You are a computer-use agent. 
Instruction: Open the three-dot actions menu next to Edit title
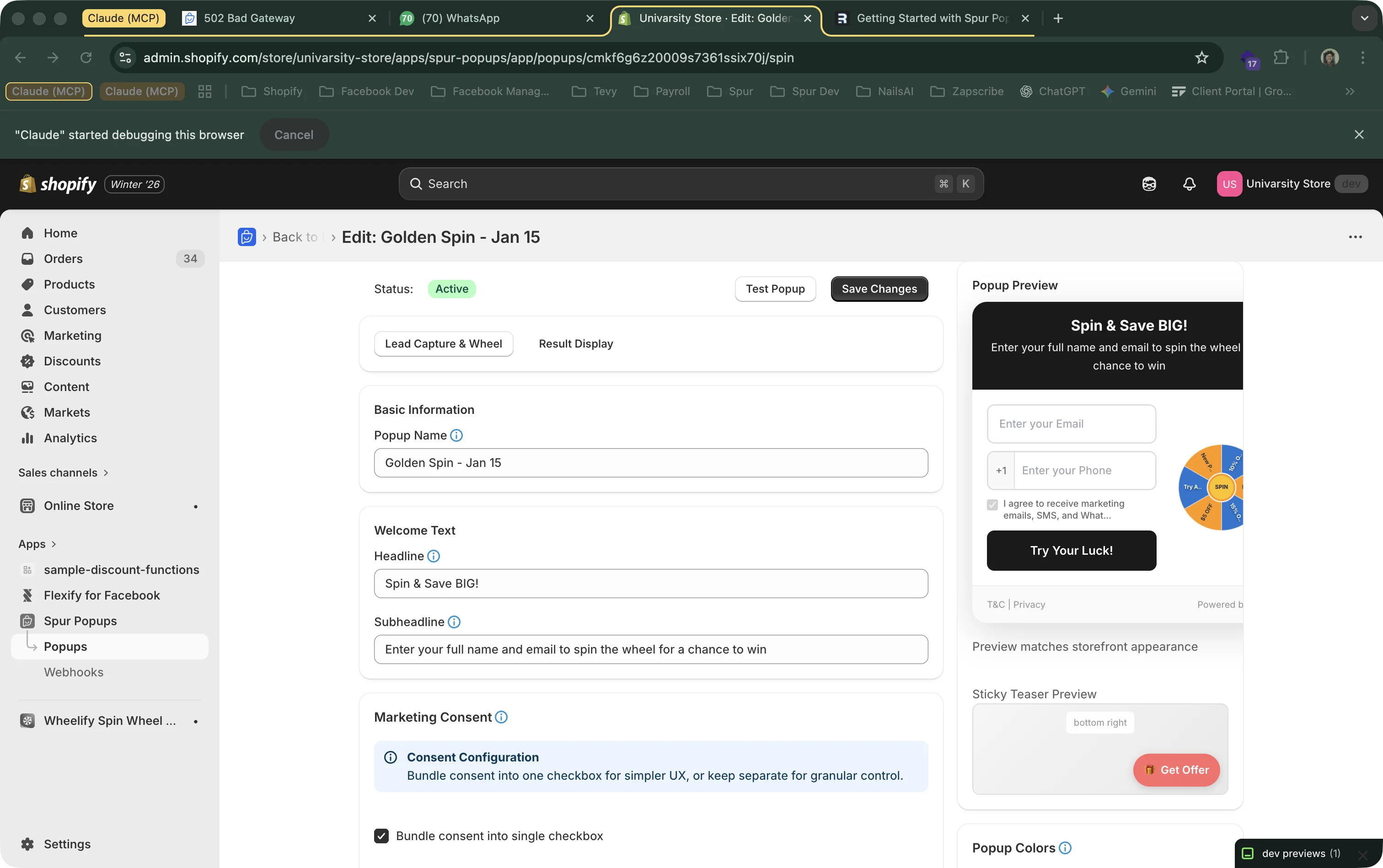click(1356, 236)
